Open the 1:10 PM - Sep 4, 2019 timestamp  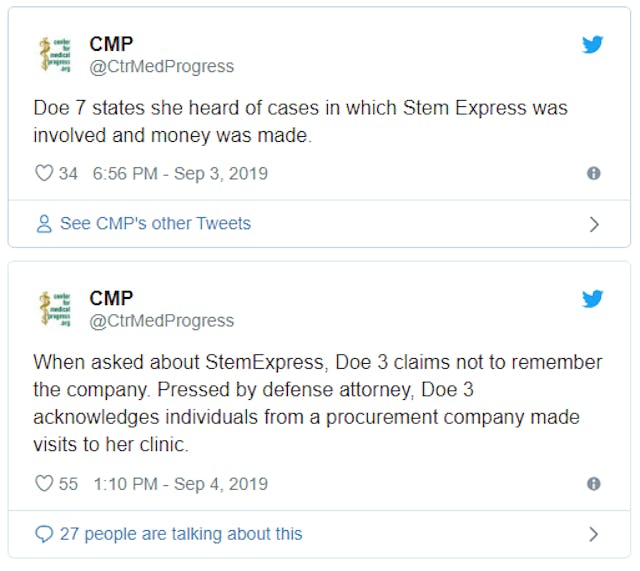tap(180, 484)
